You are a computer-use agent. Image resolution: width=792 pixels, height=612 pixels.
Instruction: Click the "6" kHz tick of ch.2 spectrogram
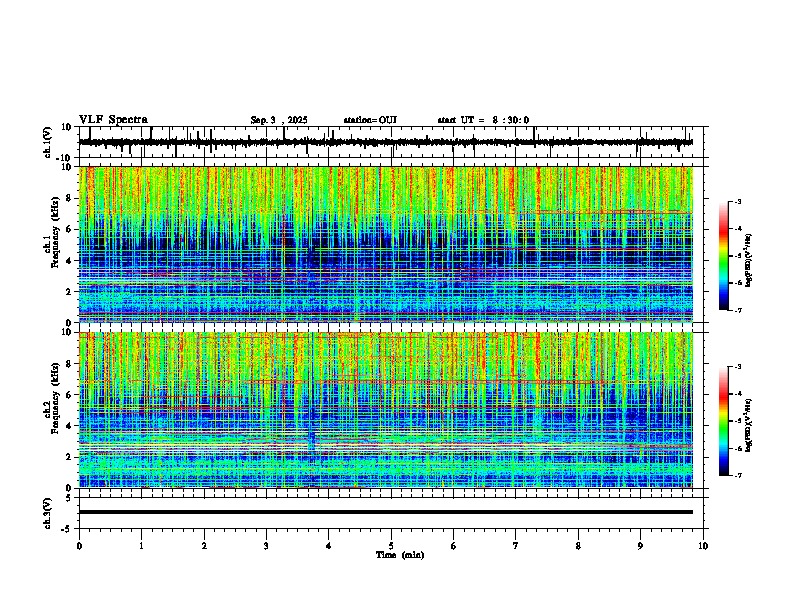tap(70, 395)
